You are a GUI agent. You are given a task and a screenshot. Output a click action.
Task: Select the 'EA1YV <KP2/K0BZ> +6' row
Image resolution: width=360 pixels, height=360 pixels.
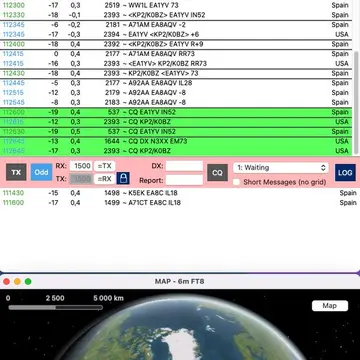pyautogui.click(x=176, y=34)
